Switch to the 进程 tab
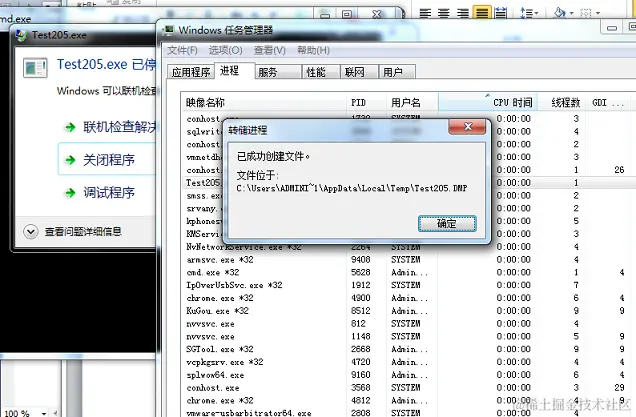Screen dimensions: 636x417 point(234,71)
